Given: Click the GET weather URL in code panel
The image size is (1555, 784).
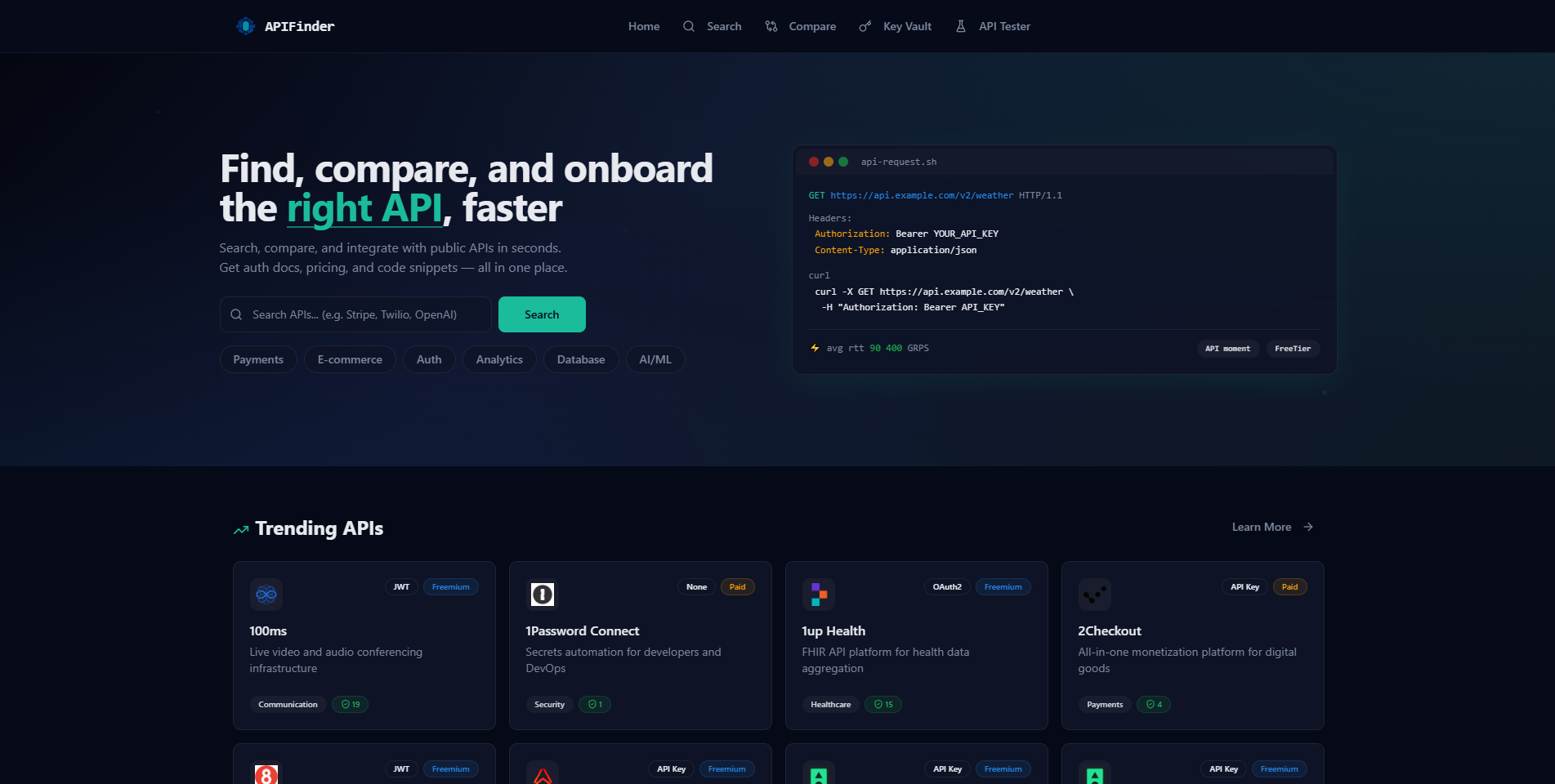Looking at the screenshot, I should pos(922,195).
